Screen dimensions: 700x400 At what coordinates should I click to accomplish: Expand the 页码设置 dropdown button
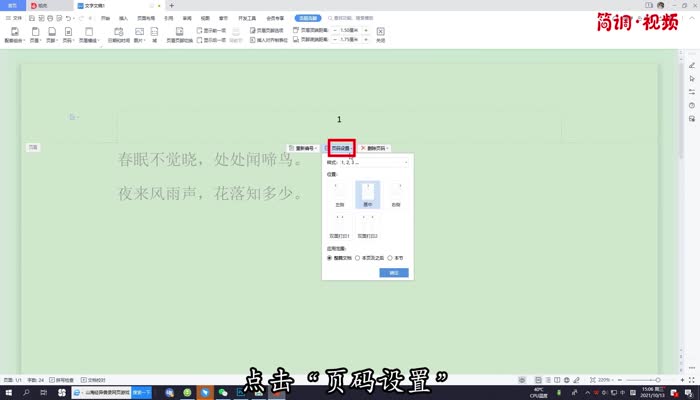click(x=342, y=147)
